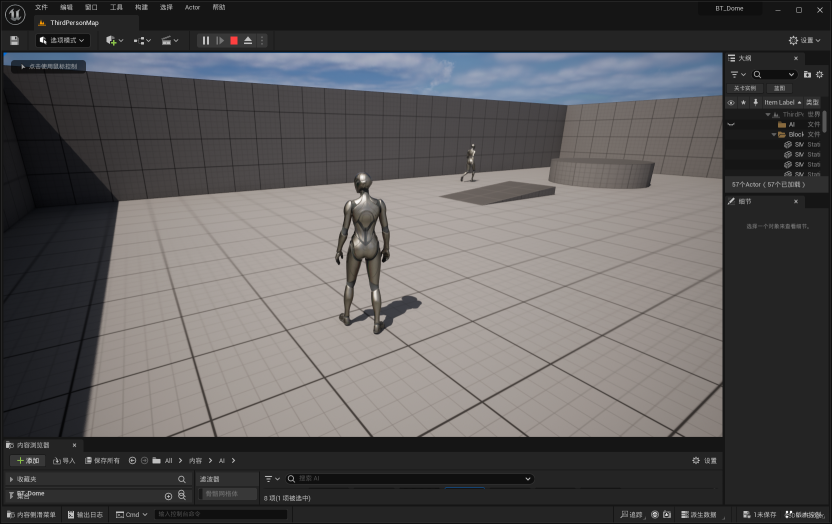
Task: Select the 细节 details tab
Action: [744, 202]
